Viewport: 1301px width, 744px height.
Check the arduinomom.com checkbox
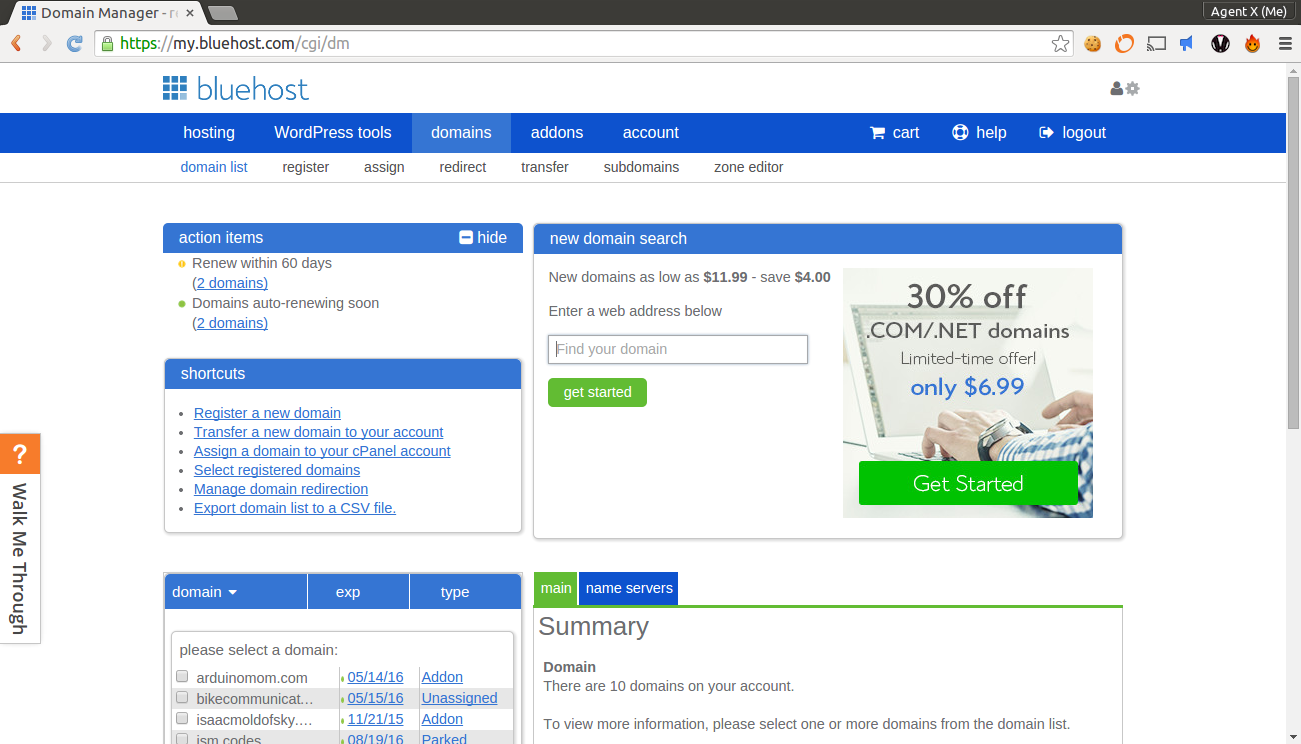[x=182, y=677]
